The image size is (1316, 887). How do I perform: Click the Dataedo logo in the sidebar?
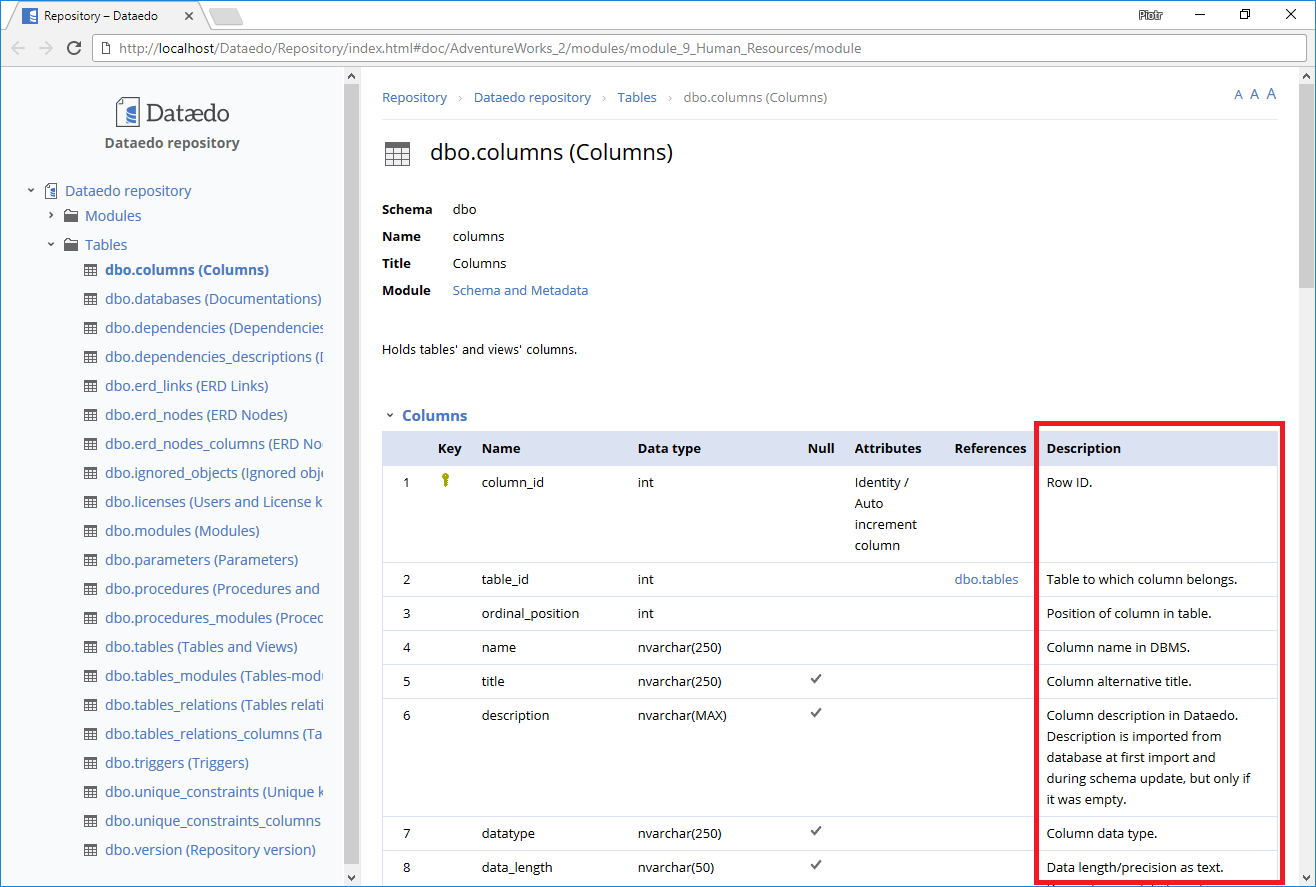click(x=172, y=112)
